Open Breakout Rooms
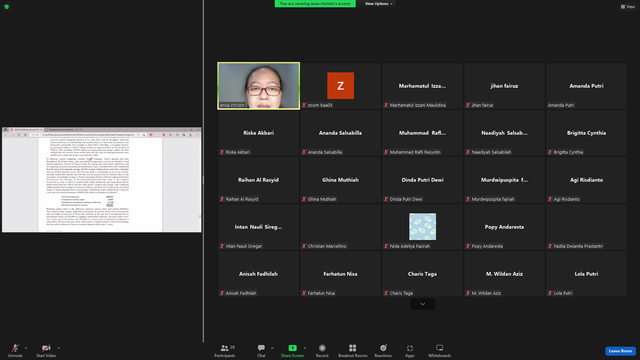 point(352,350)
